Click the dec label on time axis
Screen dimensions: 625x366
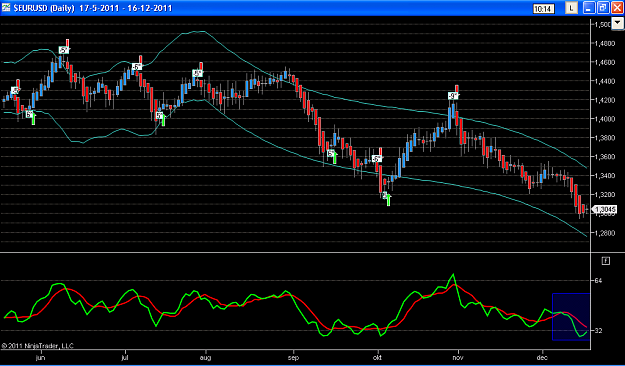pyautogui.click(x=543, y=358)
